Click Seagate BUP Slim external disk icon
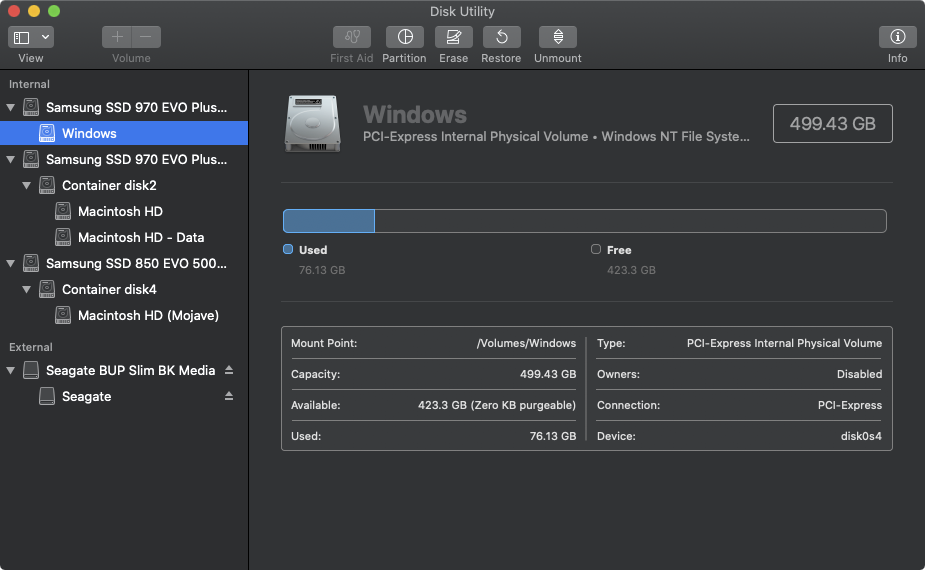 [x=31, y=371]
